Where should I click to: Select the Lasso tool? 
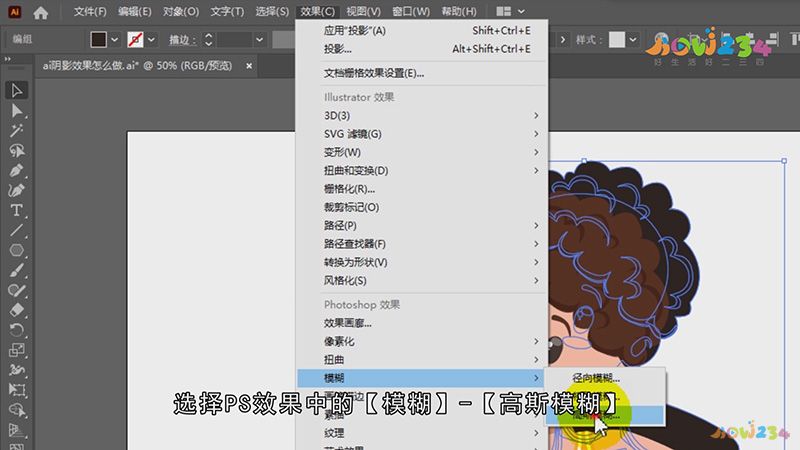(16, 151)
